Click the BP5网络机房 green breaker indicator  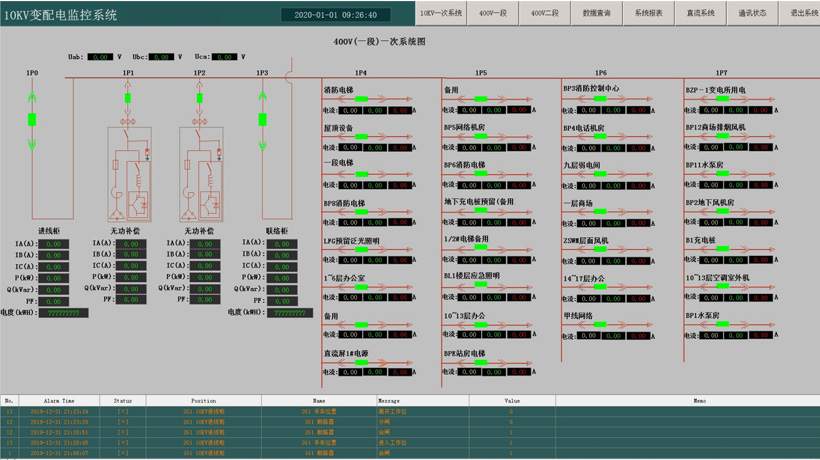(x=482, y=137)
